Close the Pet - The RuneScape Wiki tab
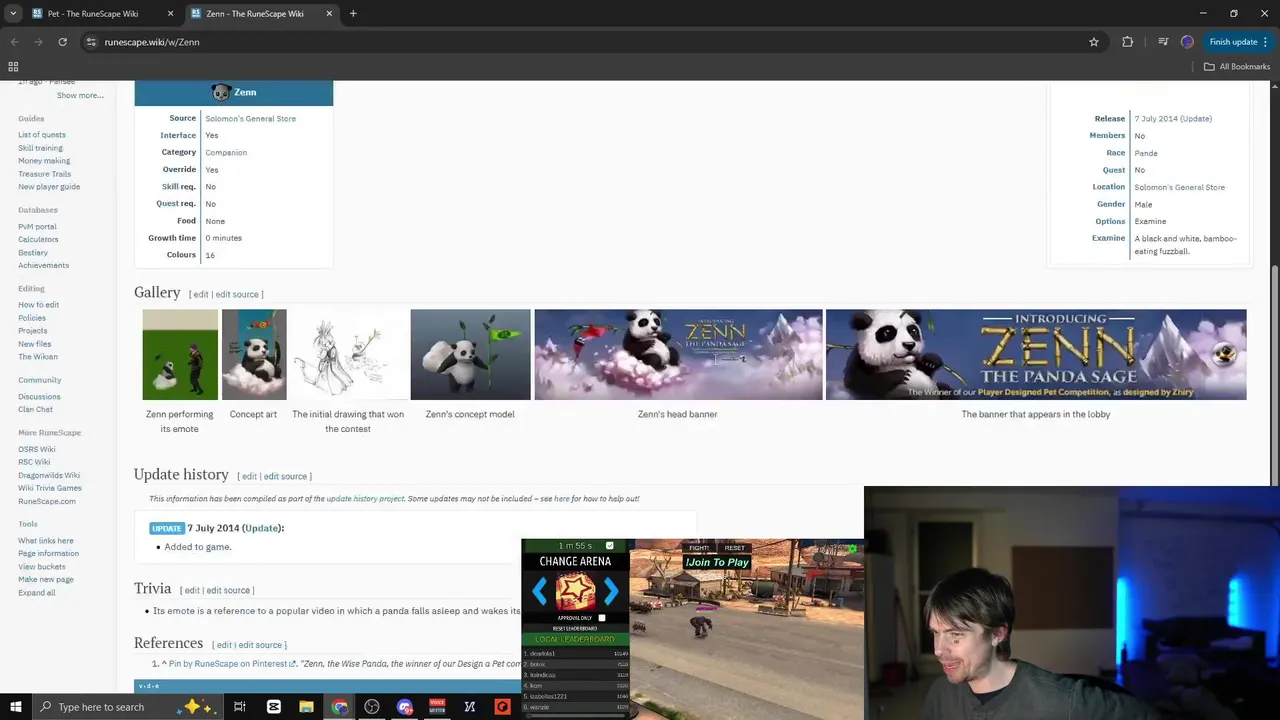Image resolution: width=1280 pixels, height=720 pixels. click(170, 14)
